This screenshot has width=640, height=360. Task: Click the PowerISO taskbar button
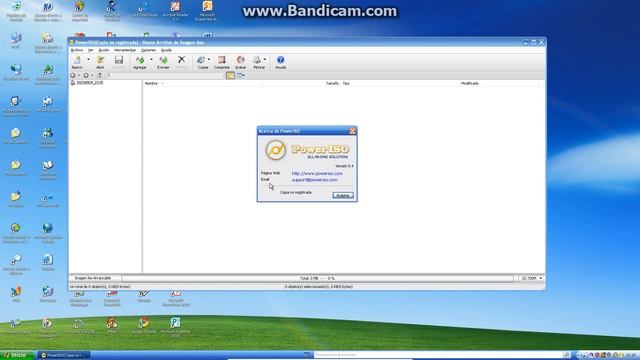tap(63, 356)
